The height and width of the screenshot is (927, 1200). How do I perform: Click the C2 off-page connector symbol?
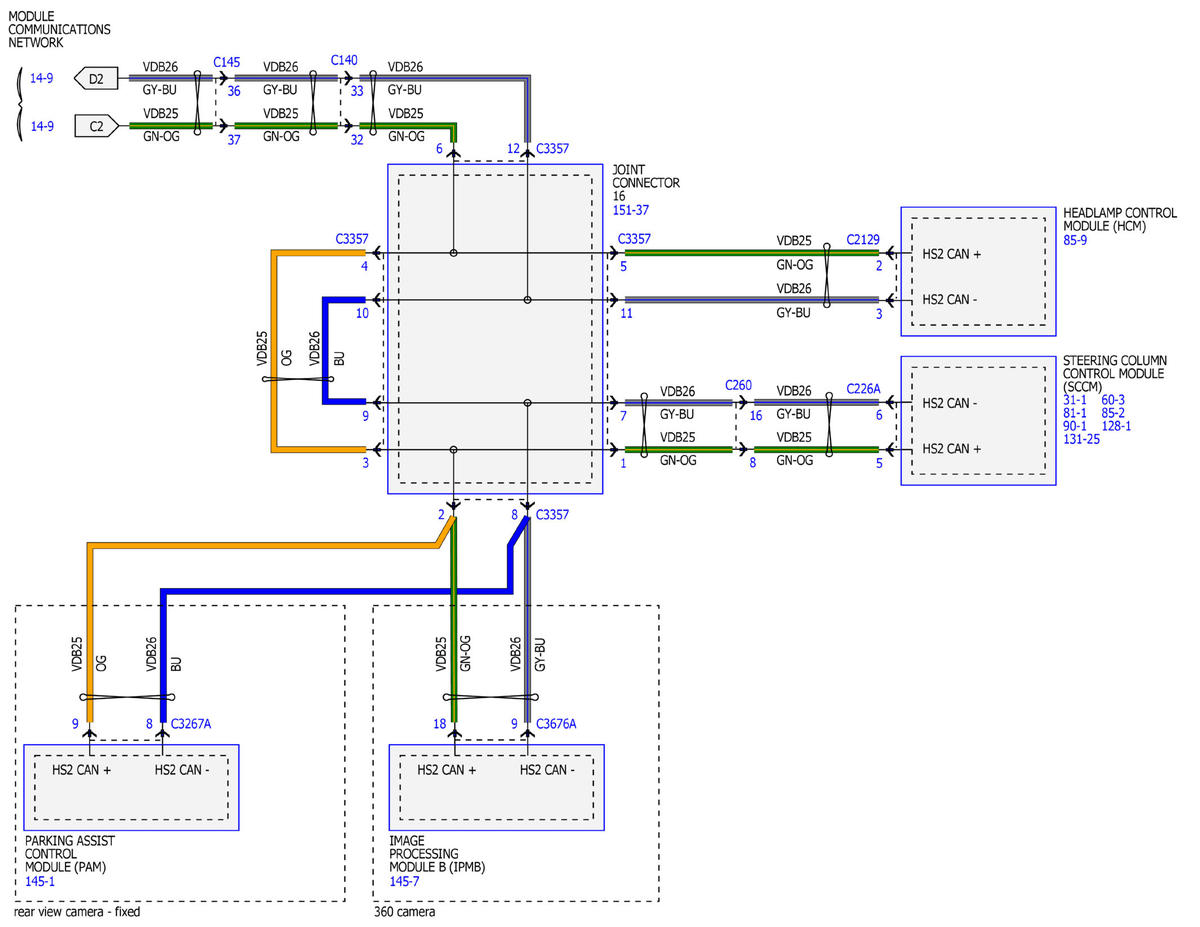pos(96,127)
